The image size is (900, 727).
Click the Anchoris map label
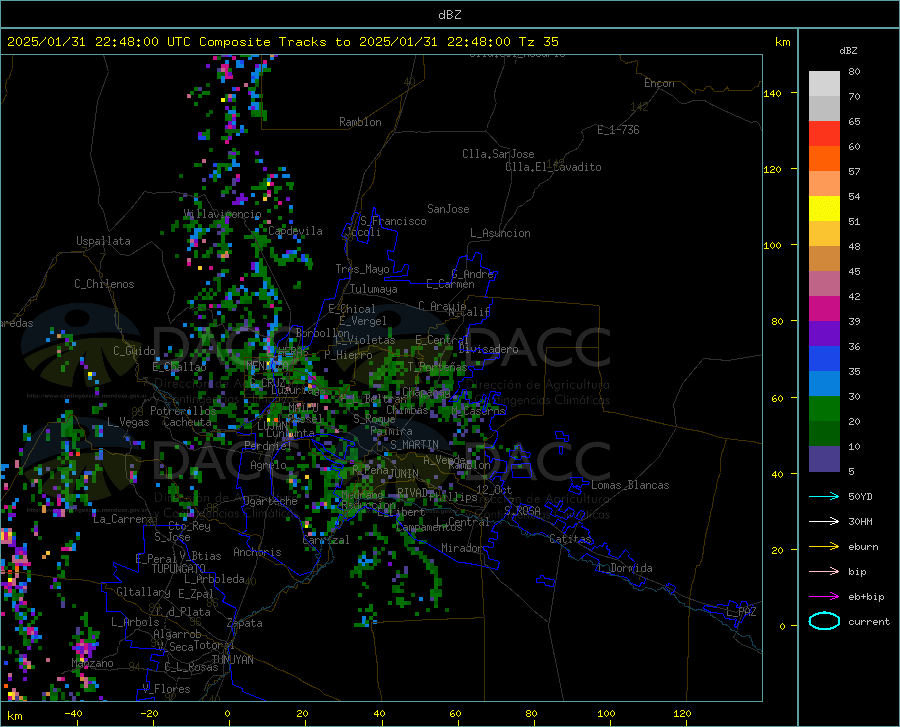point(257,552)
